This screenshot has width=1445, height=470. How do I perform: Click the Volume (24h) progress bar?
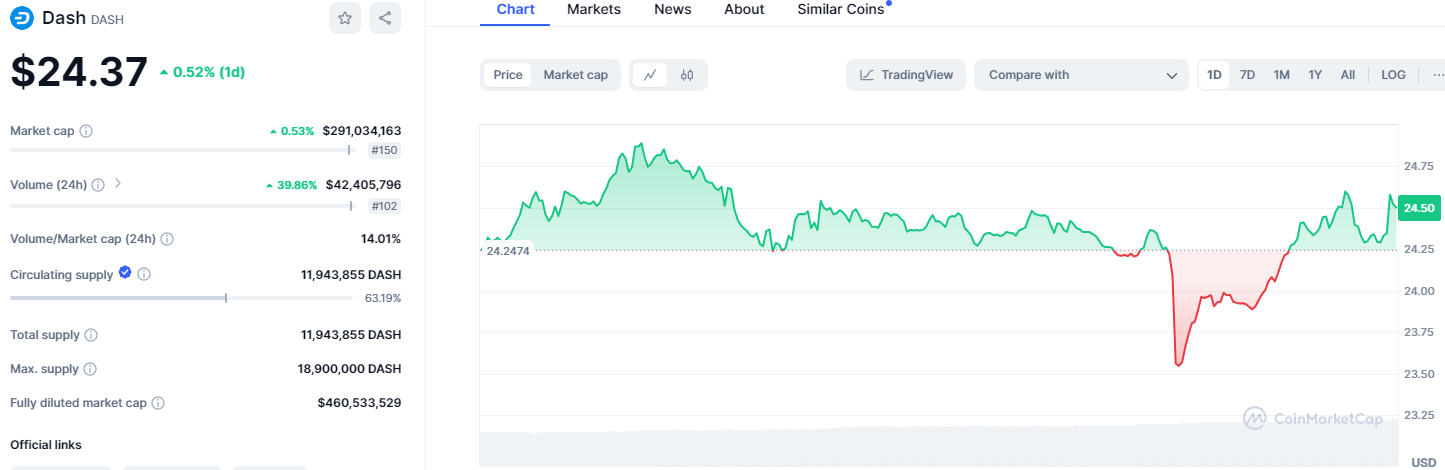[x=183, y=205]
